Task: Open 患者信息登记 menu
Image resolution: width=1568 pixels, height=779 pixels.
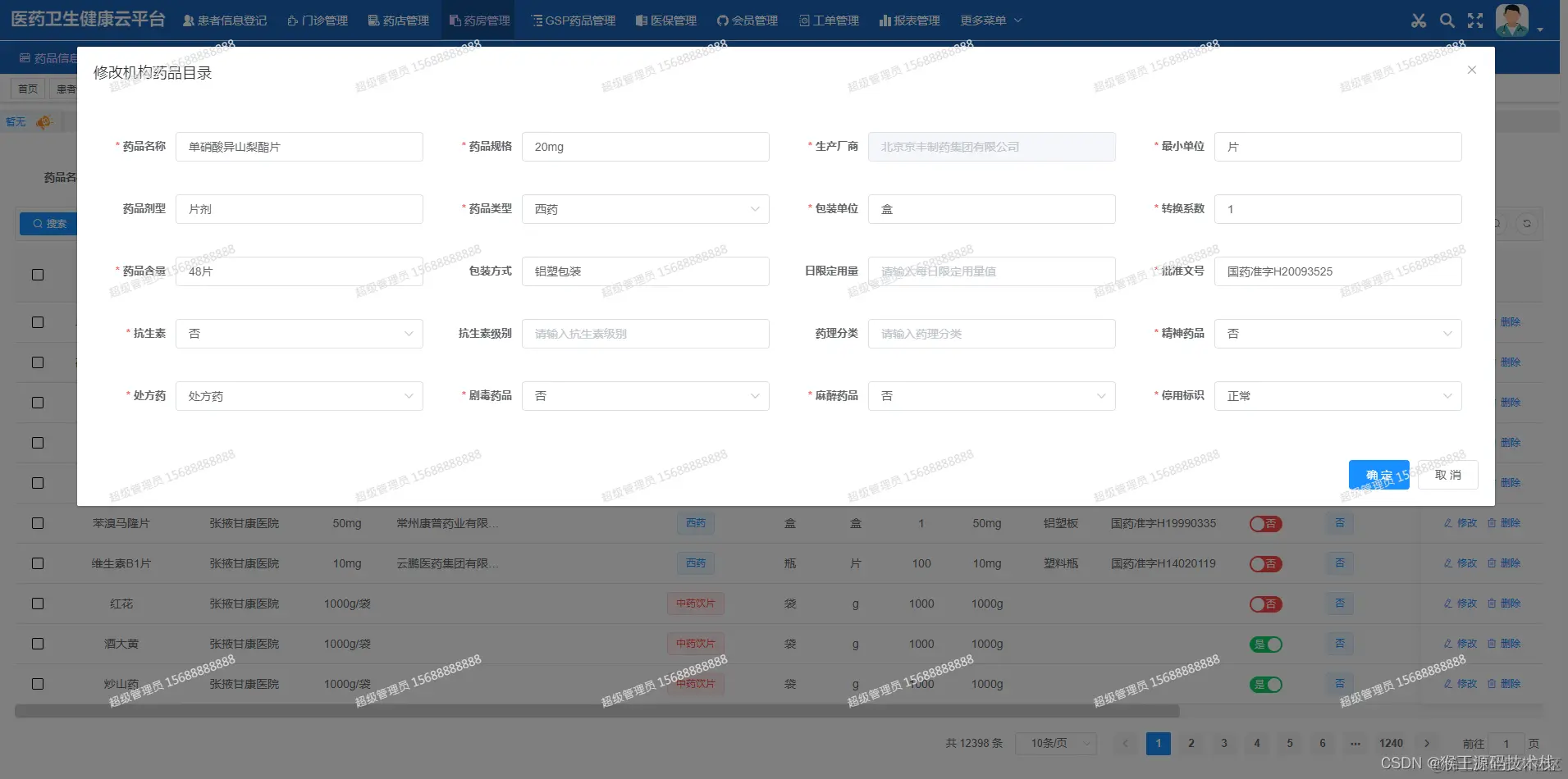Action: [x=225, y=20]
